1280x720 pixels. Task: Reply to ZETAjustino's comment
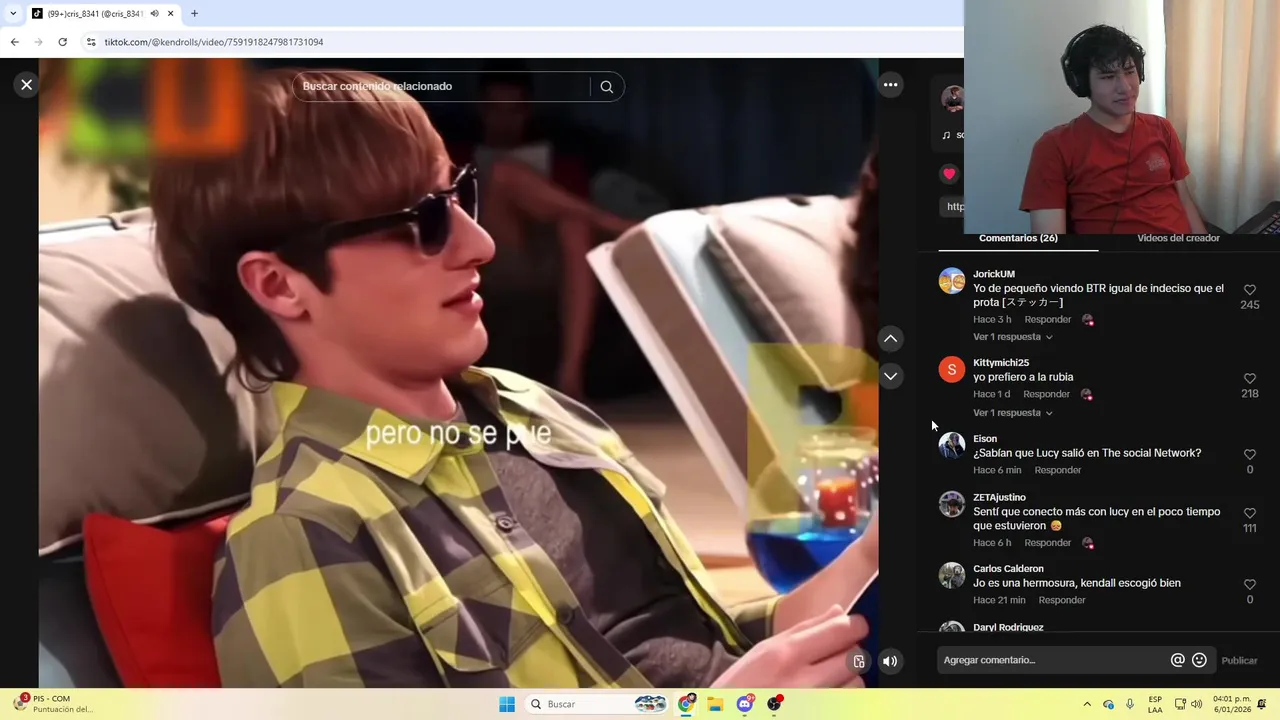click(x=1047, y=543)
